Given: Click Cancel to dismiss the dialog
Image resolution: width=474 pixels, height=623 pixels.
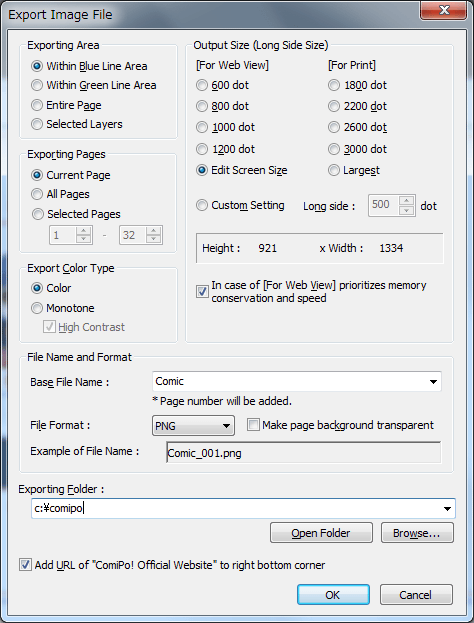Looking at the screenshot, I should pyautogui.click(x=416, y=595).
